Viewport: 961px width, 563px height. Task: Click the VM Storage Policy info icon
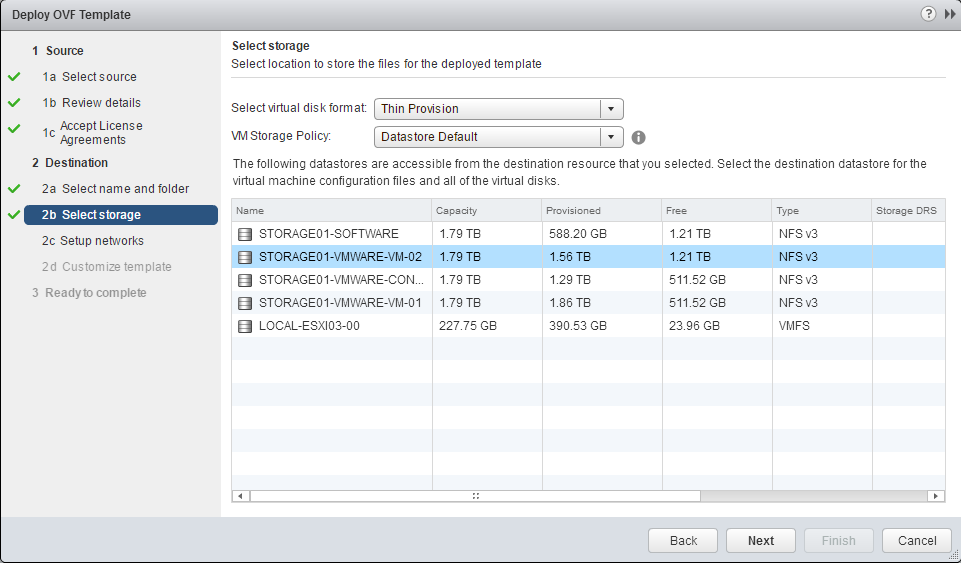(x=638, y=137)
